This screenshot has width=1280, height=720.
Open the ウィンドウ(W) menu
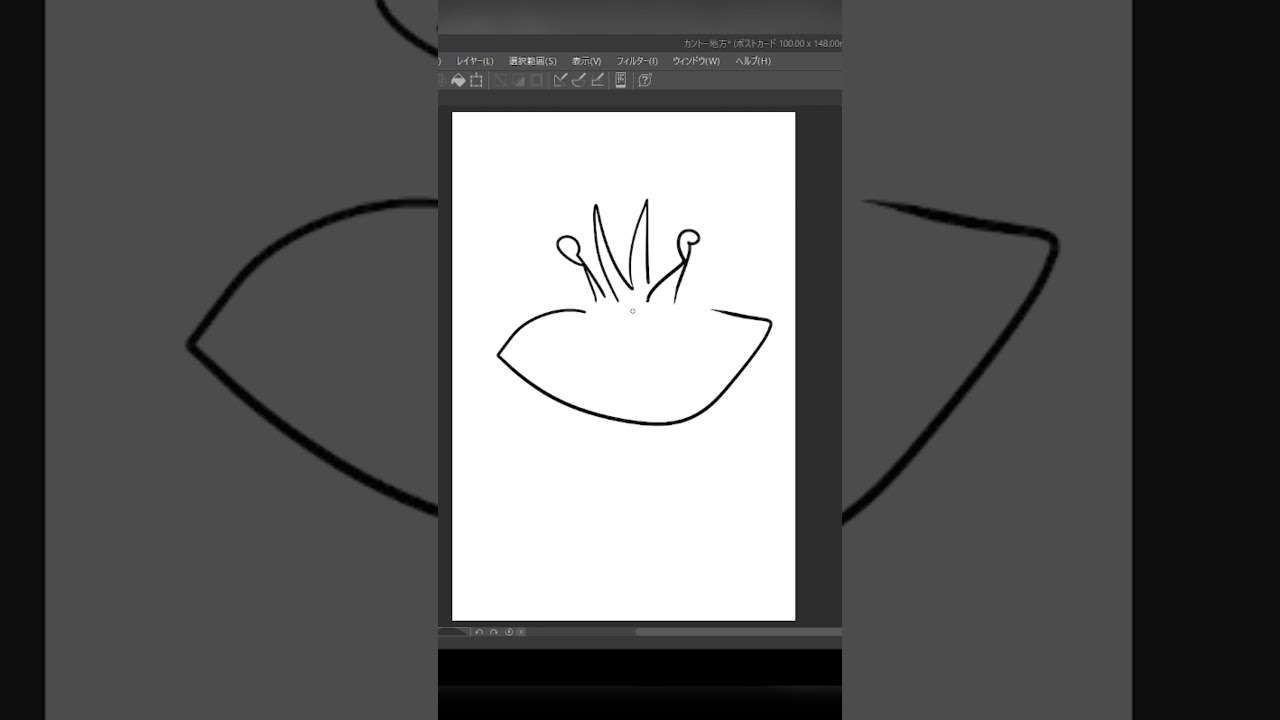pyautogui.click(x=696, y=61)
